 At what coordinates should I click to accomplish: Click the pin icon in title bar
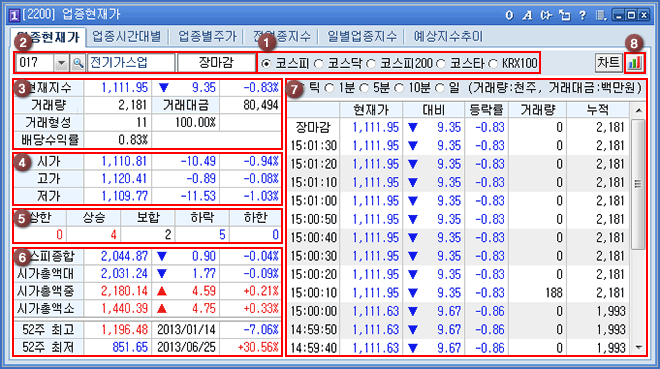pyautogui.click(x=546, y=16)
